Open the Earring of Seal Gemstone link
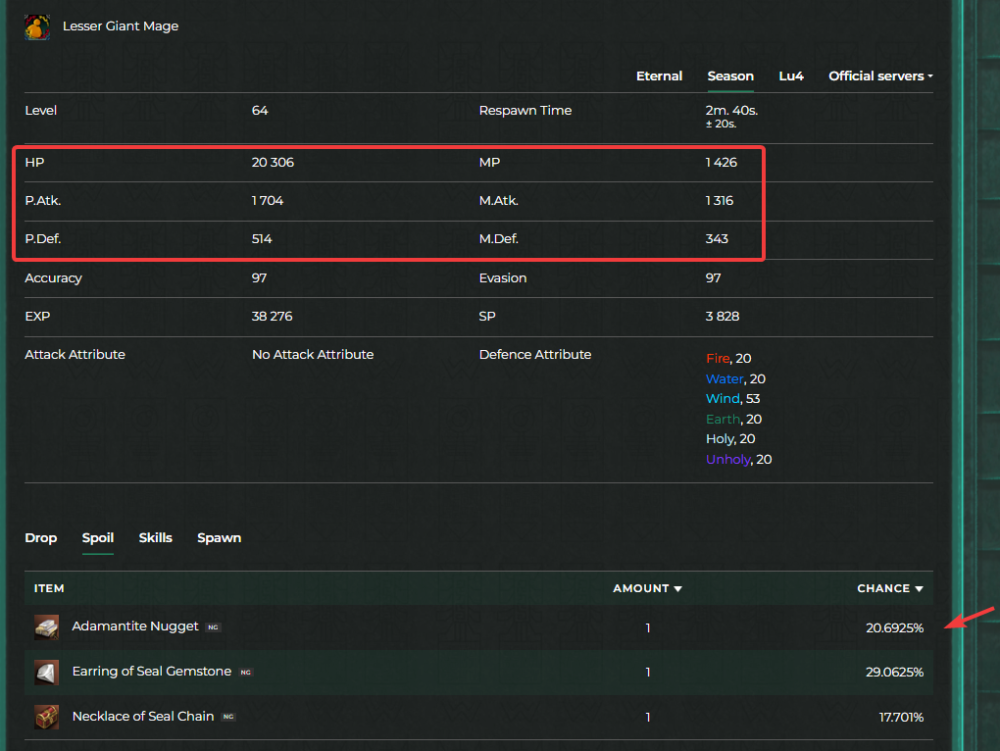Image resolution: width=1000 pixels, height=751 pixels. 151,672
